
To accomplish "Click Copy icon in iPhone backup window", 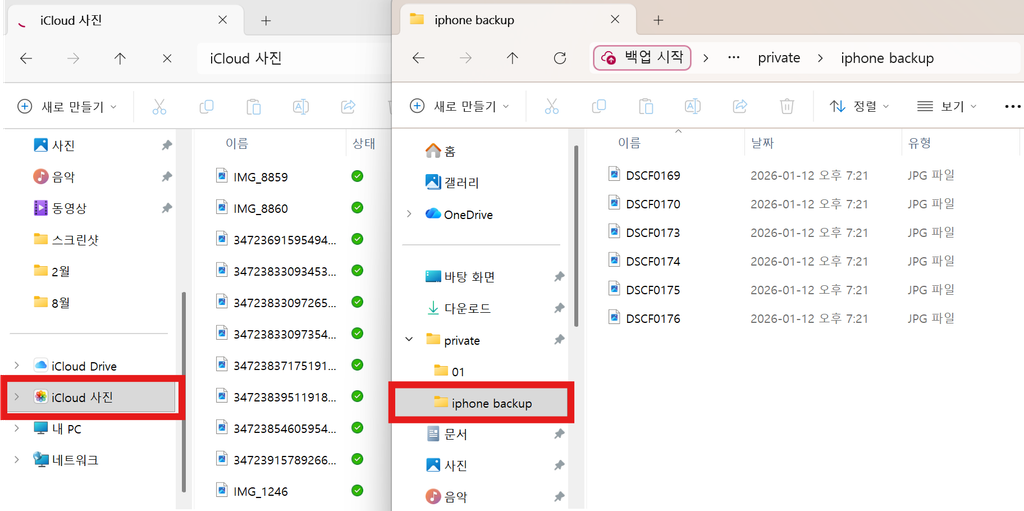I will pyautogui.click(x=598, y=107).
